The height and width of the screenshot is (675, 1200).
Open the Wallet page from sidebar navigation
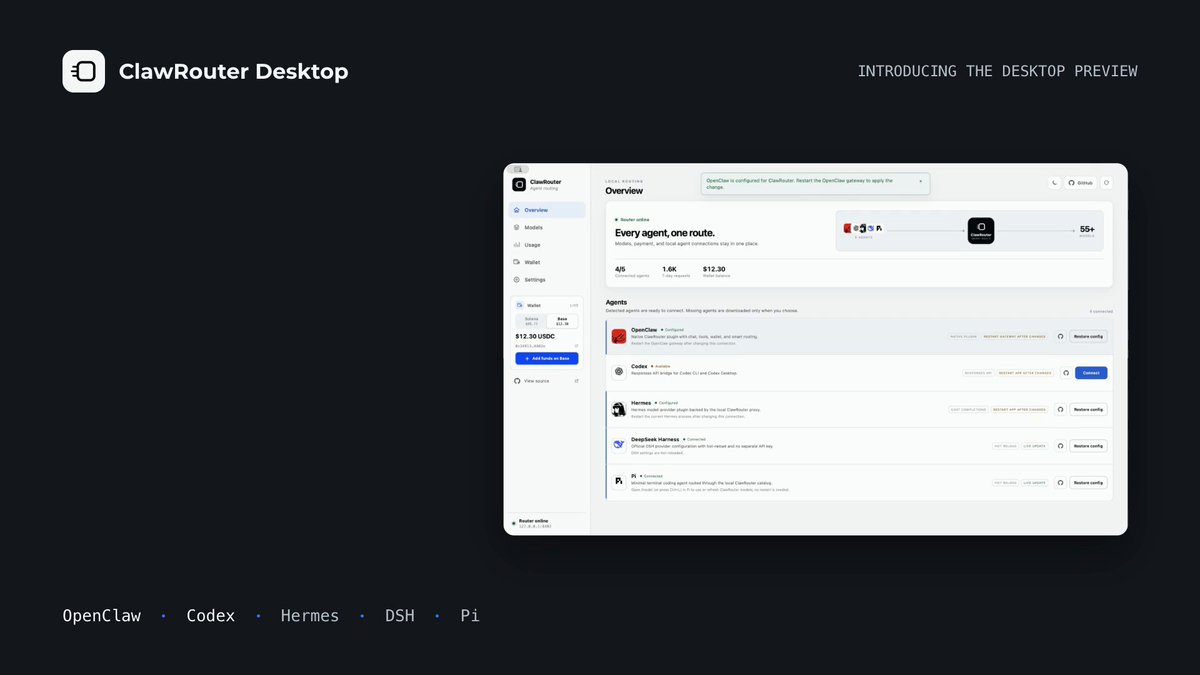click(x=547, y=262)
